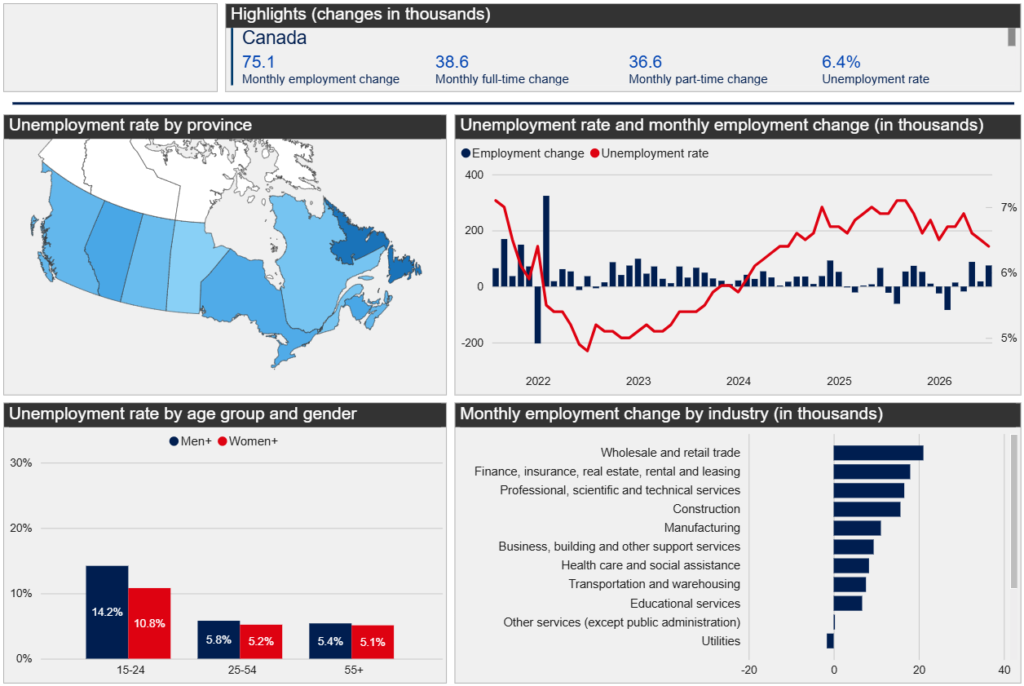Select Newfoundland island on the map
The height and width of the screenshot is (686, 1024).
[x=402, y=264]
